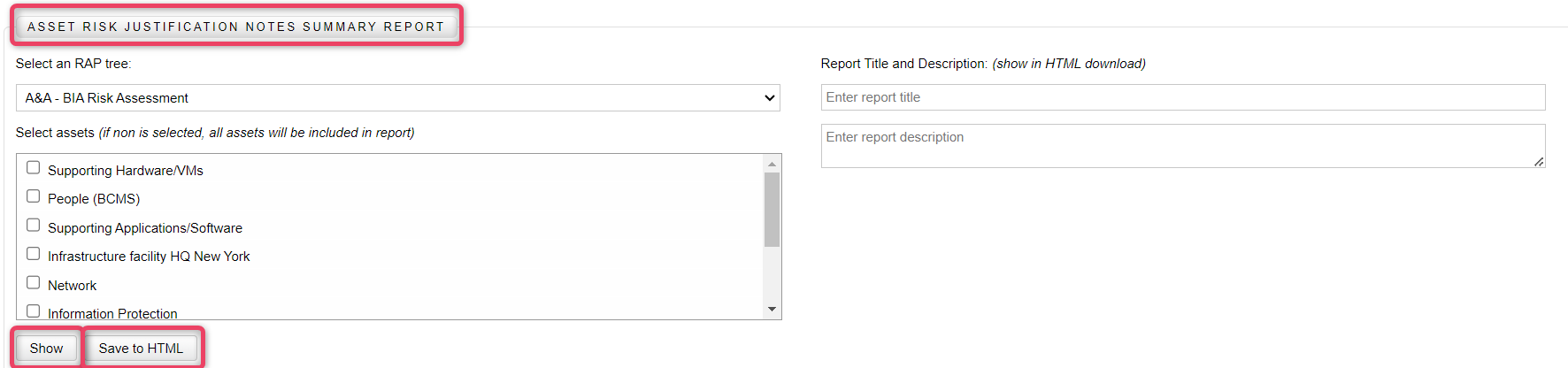1568x368 pixels.
Task: Click the 'Supporting Hardware/VMs' label text
Action: (x=126, y=171)
